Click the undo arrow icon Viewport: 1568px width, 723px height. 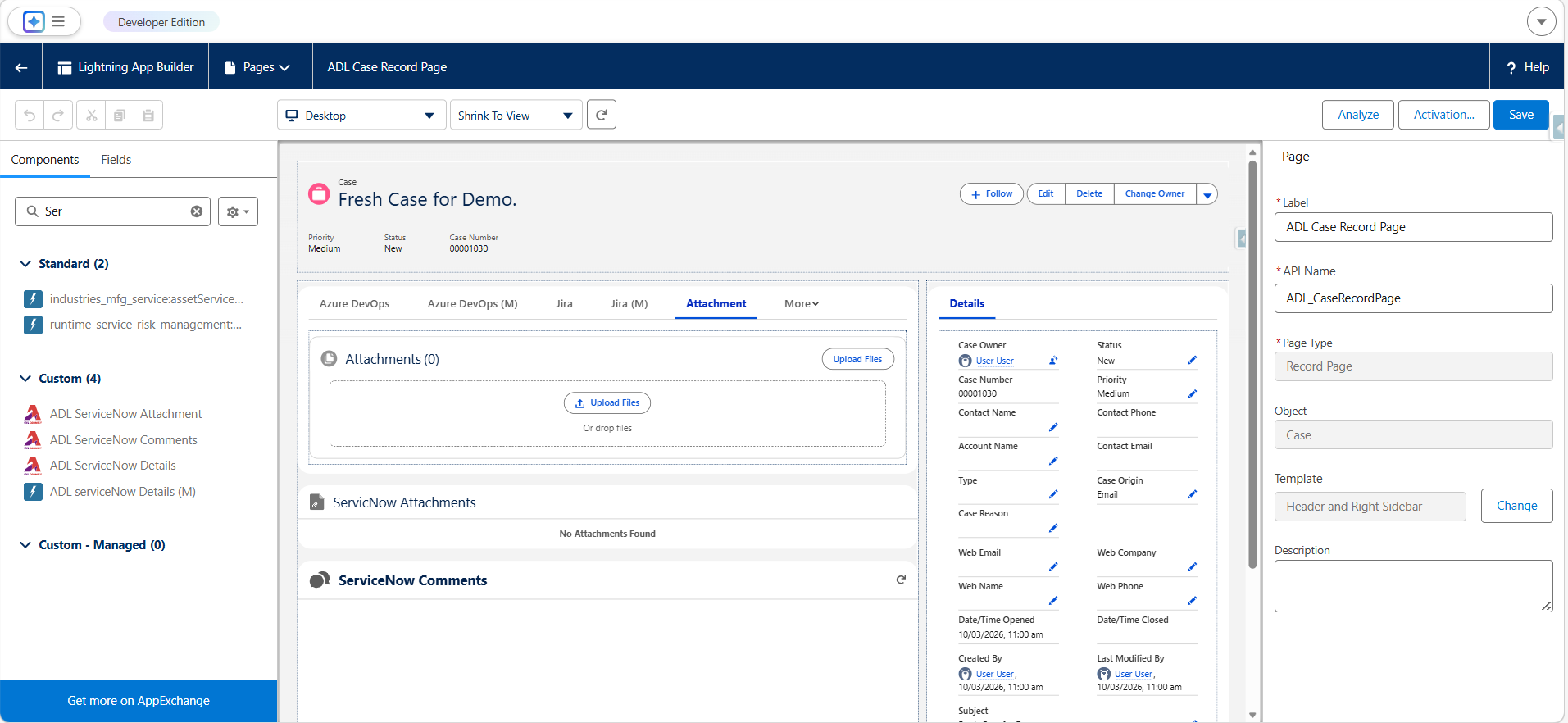tap(30, 116)
